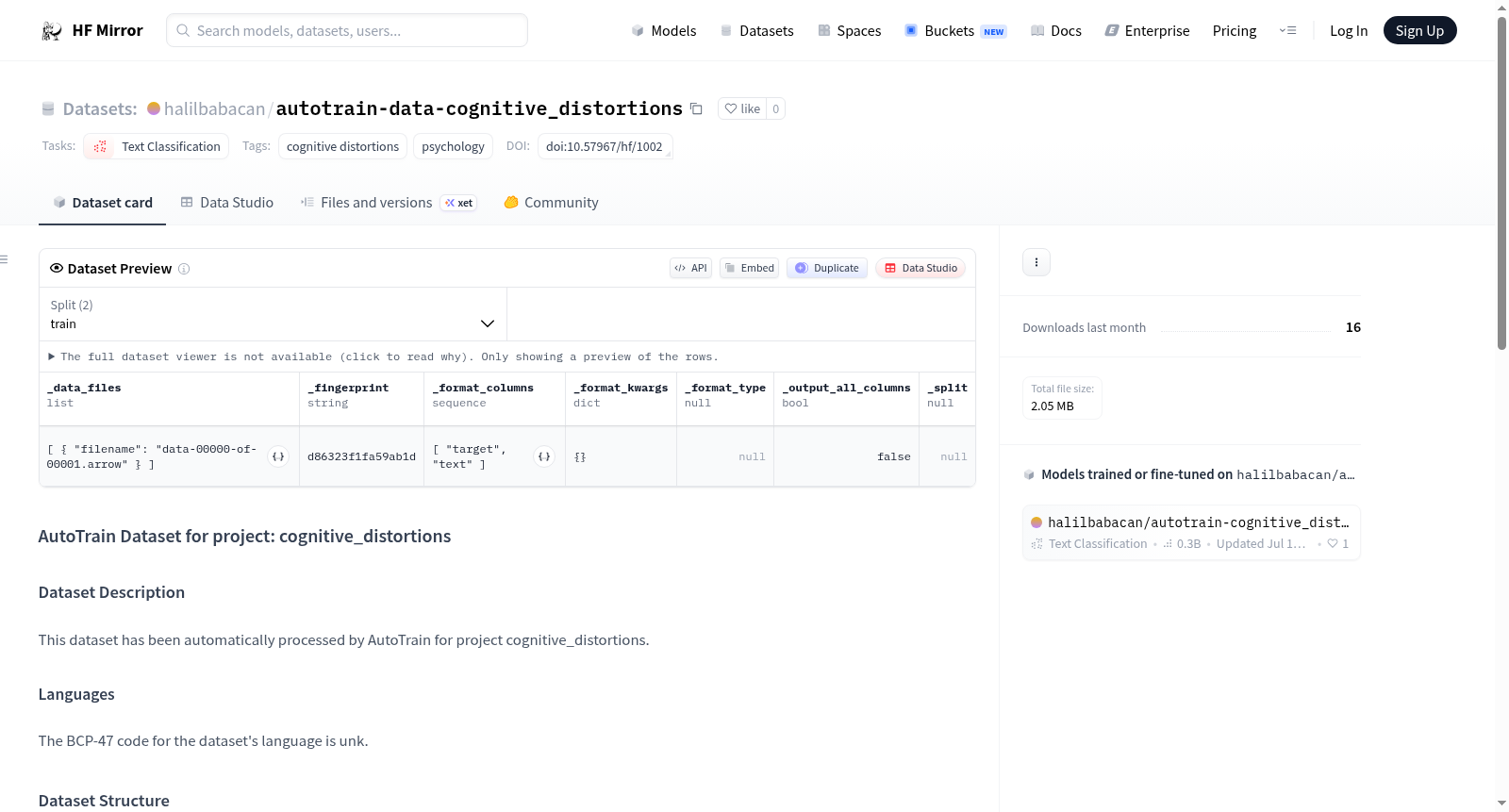Open Pricing in the top navigation

point(1235,31)
